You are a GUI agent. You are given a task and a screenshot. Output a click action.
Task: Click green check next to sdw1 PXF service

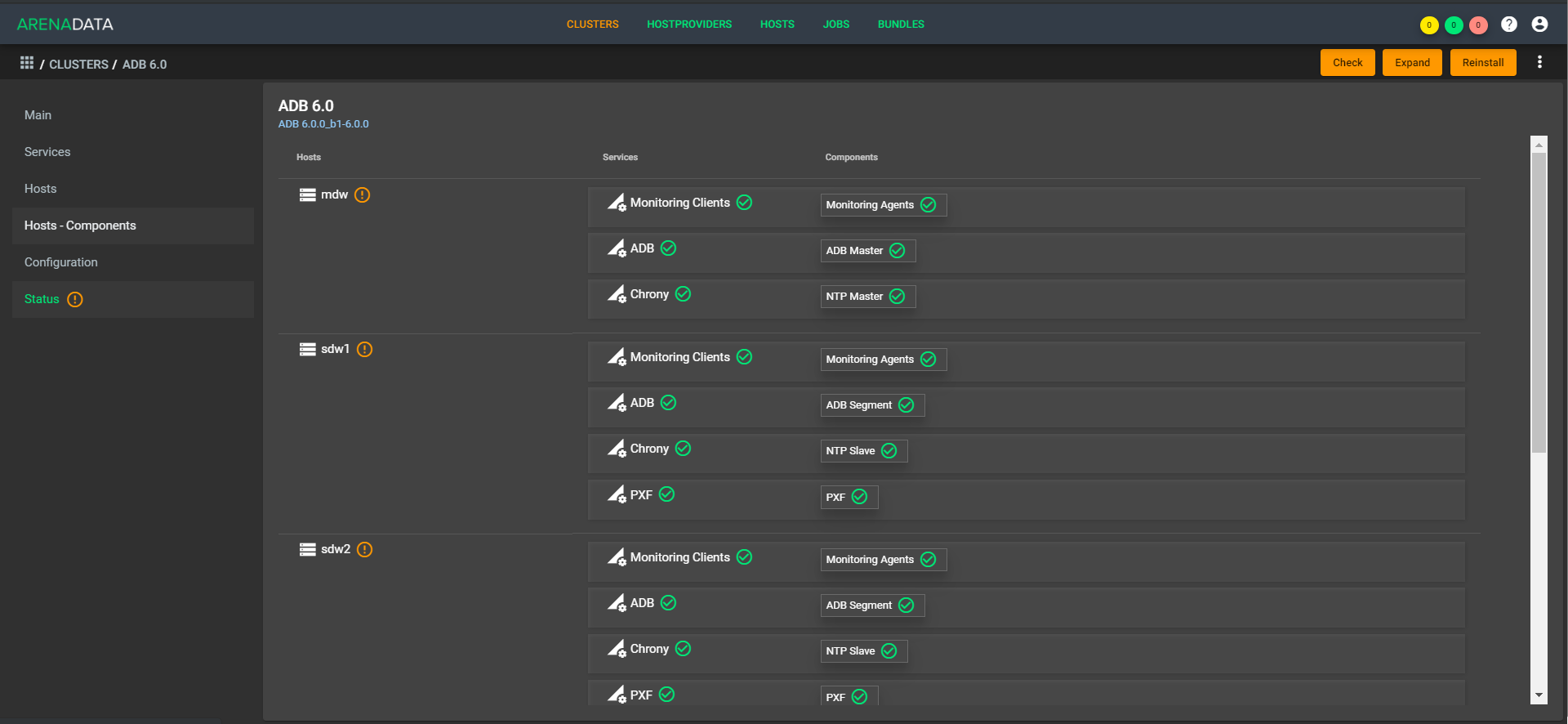tap(667, 494)
